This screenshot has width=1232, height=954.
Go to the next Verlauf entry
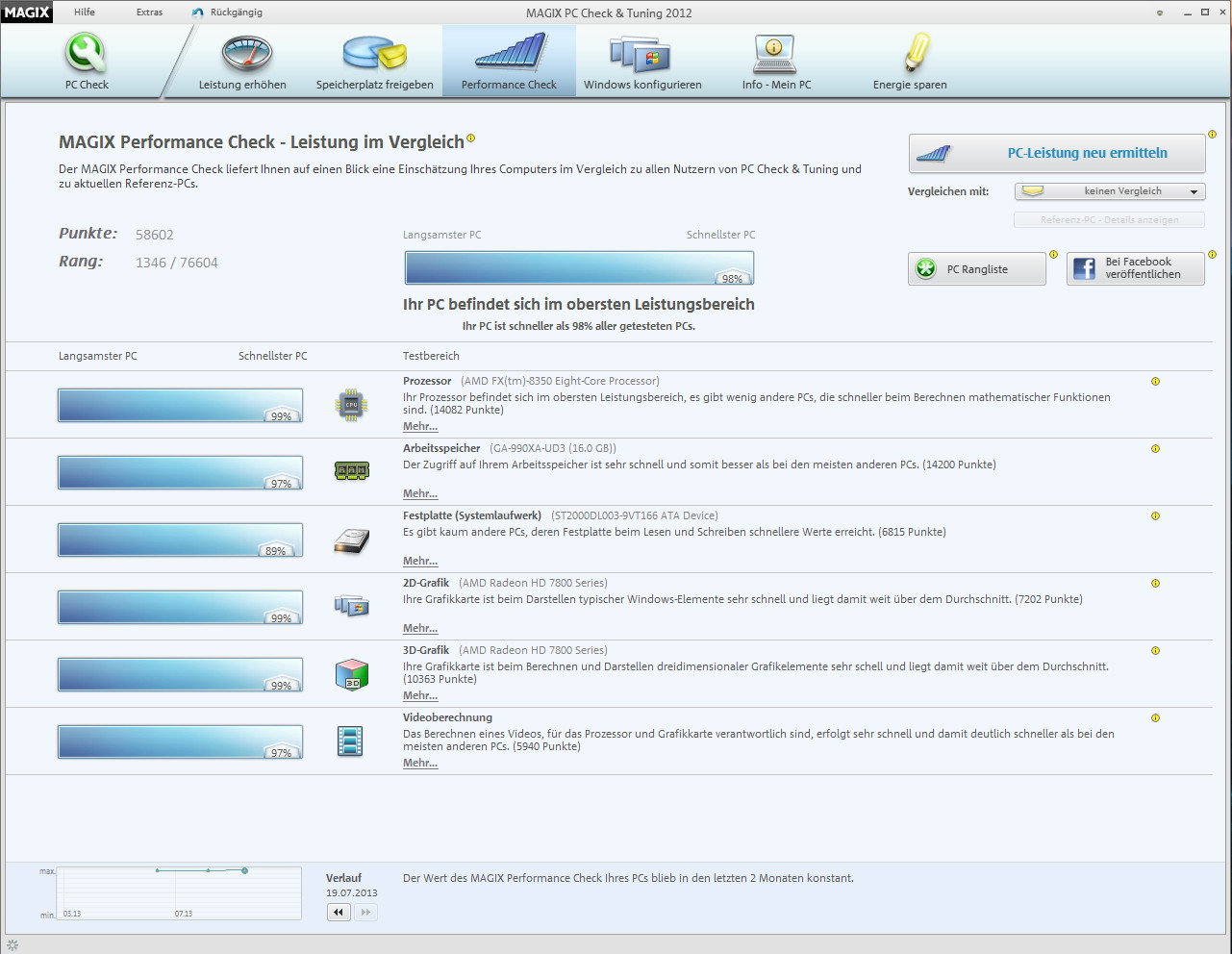365,912
